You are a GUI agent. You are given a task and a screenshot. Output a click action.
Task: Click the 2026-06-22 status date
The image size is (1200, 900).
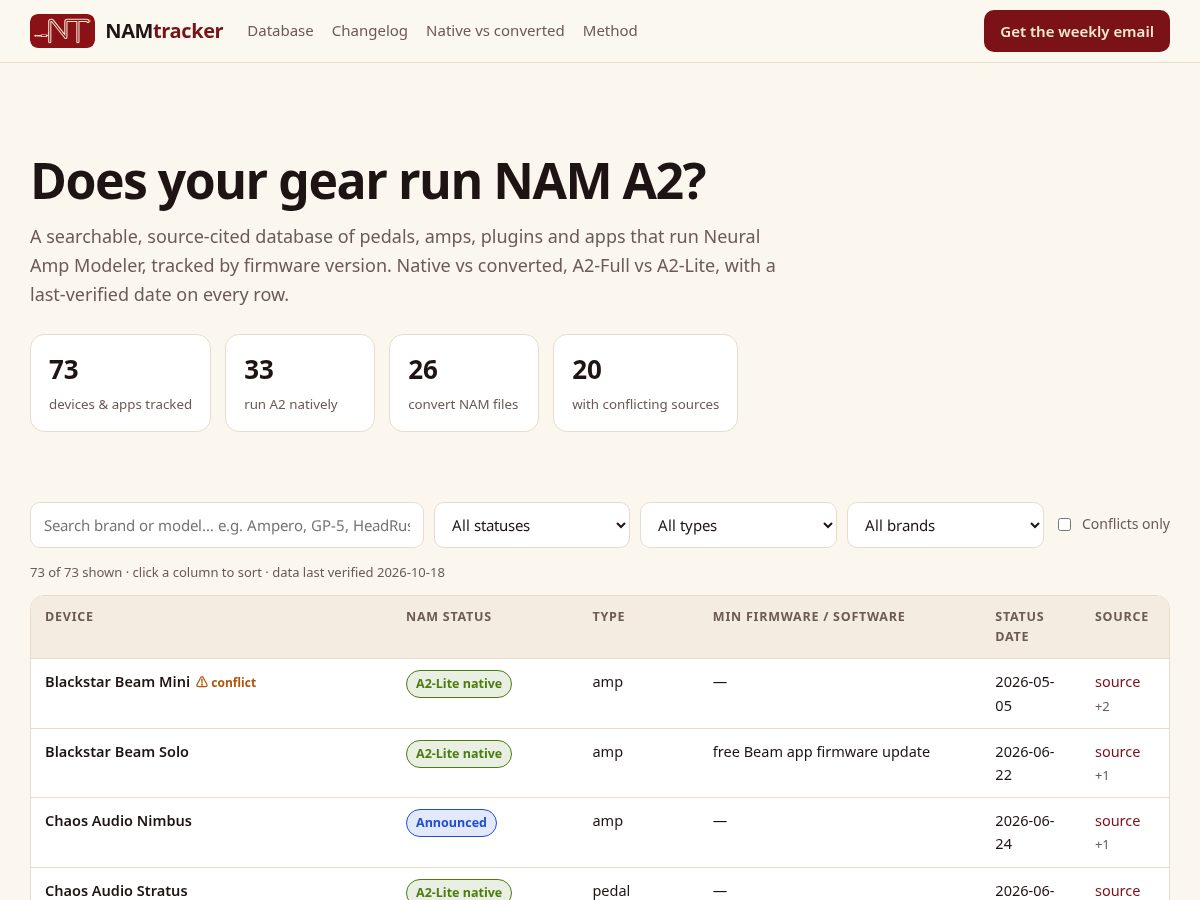[x=1025, y=763]
